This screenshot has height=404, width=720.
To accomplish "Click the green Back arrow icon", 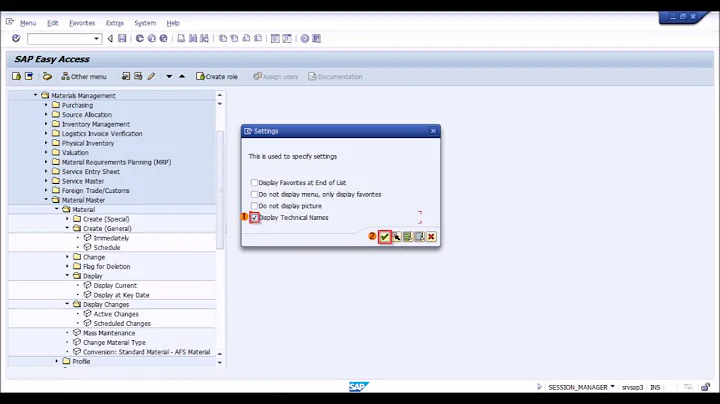I will tap(140, 39).
